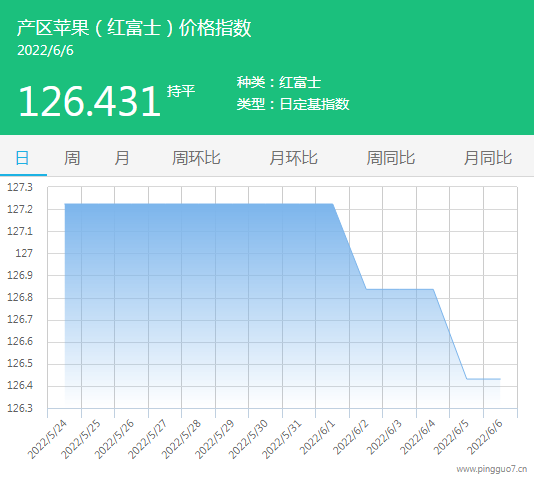The image size is (534, 481).
Task: Click the 126.431 index value
Action: click(x=90, y=101)
